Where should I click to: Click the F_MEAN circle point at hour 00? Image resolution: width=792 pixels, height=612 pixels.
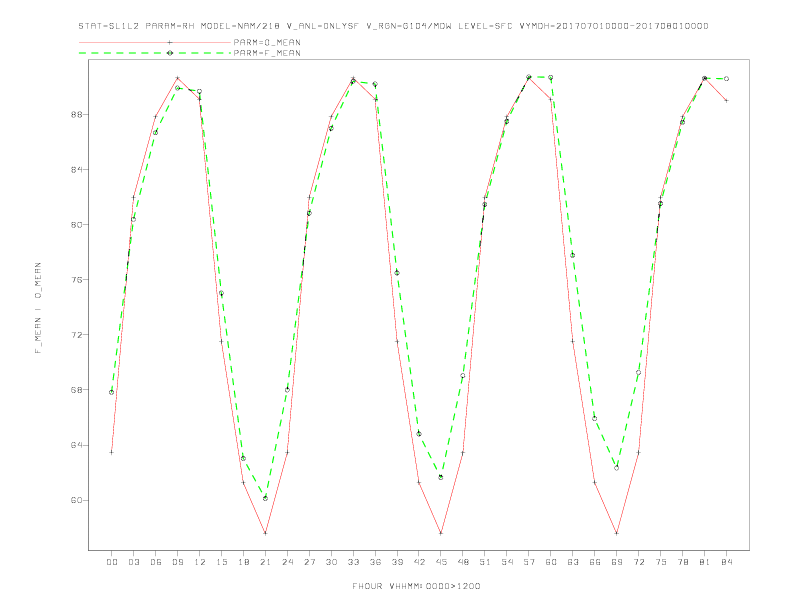[112, 392]
